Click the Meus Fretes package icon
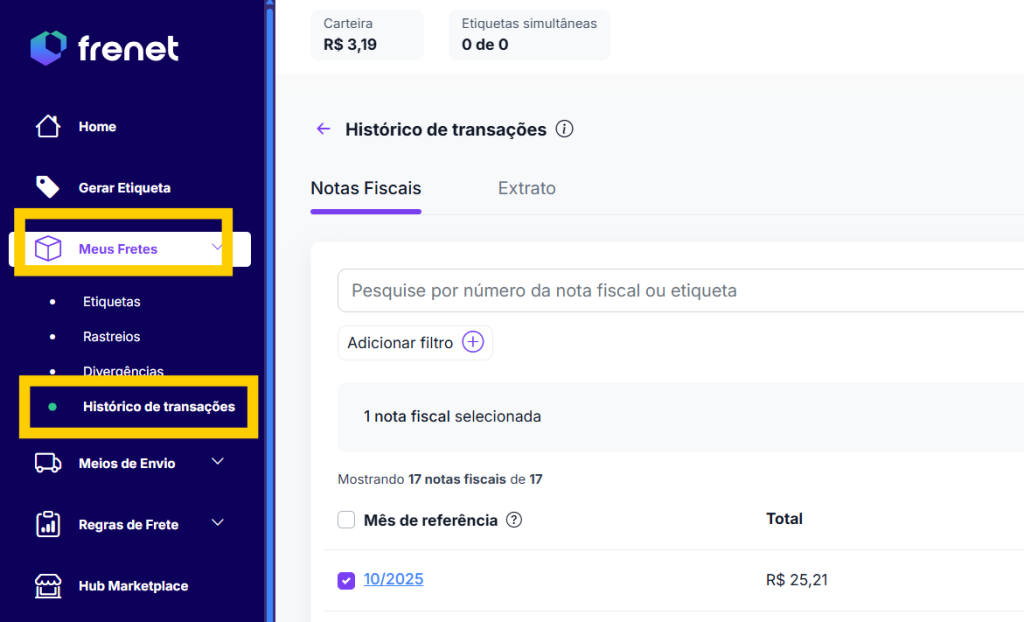1024x622 pixels. [x=46, y=248]
